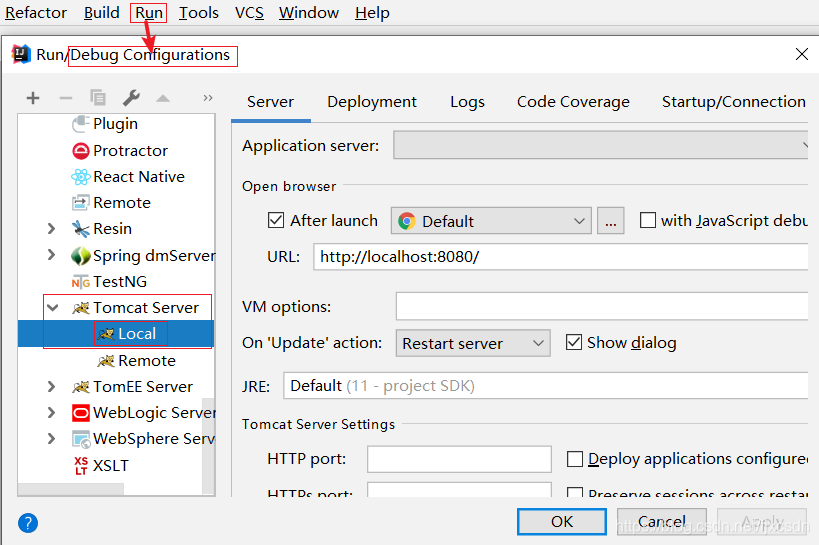Viewport: 819px width, 545px height.
Task: Select Tomcat Remote child icon
Action: (106, 361)
